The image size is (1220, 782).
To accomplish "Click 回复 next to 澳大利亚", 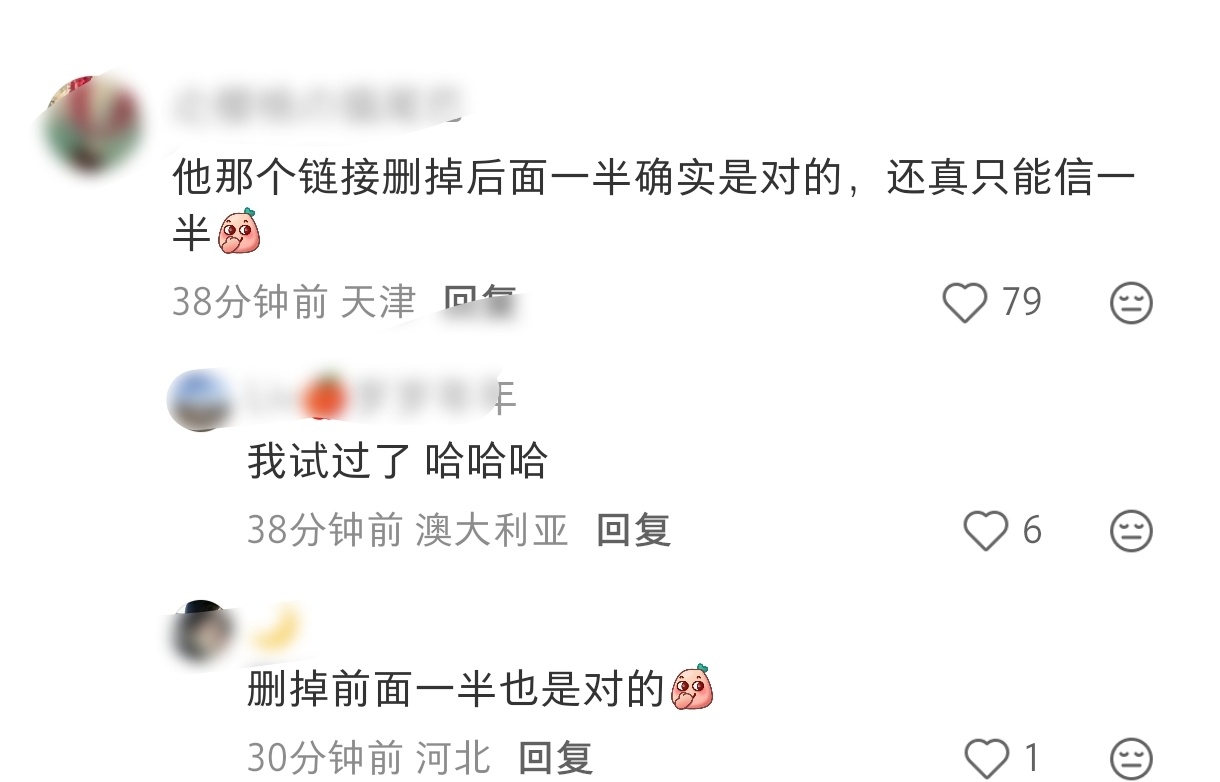I will 633,530.
